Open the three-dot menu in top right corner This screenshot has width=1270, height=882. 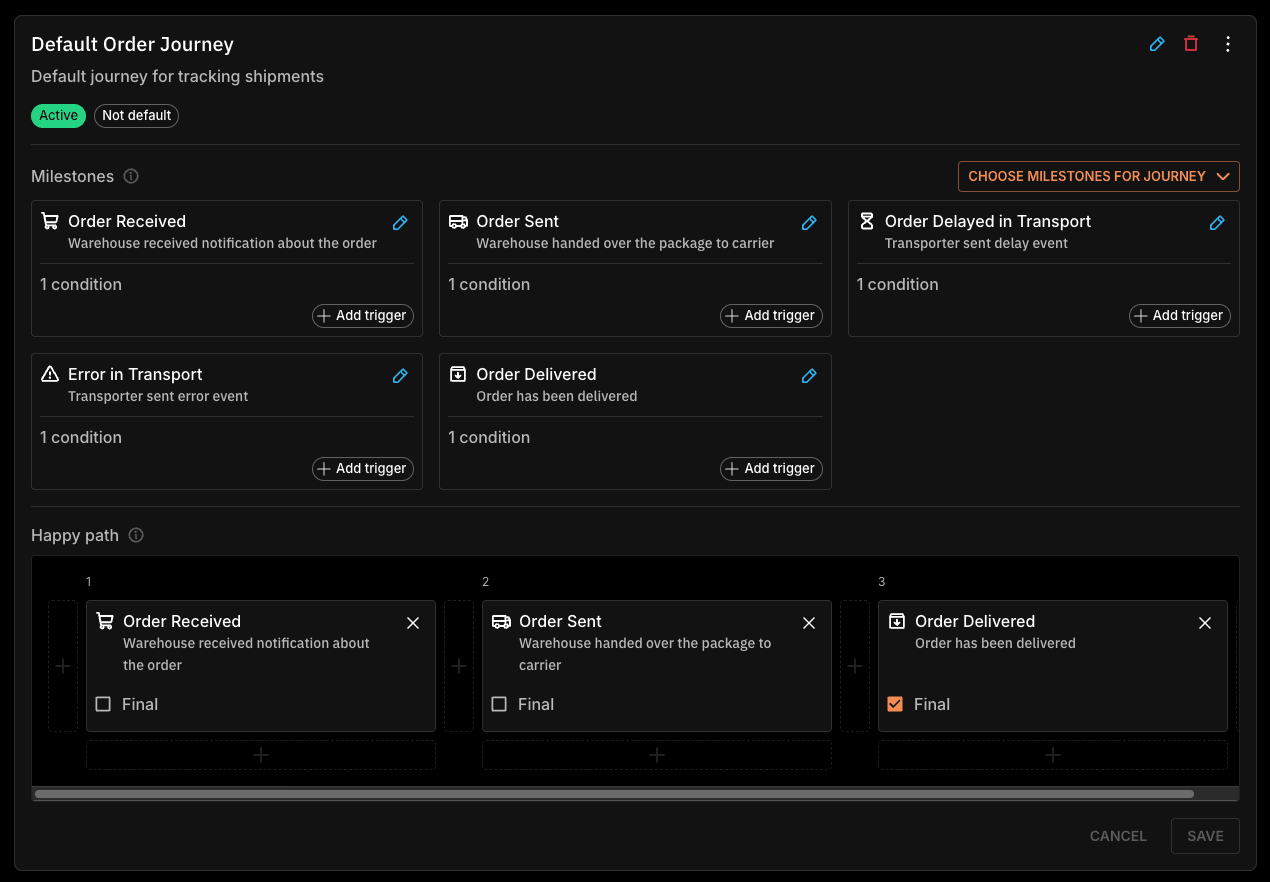[x=1228, y=44]
